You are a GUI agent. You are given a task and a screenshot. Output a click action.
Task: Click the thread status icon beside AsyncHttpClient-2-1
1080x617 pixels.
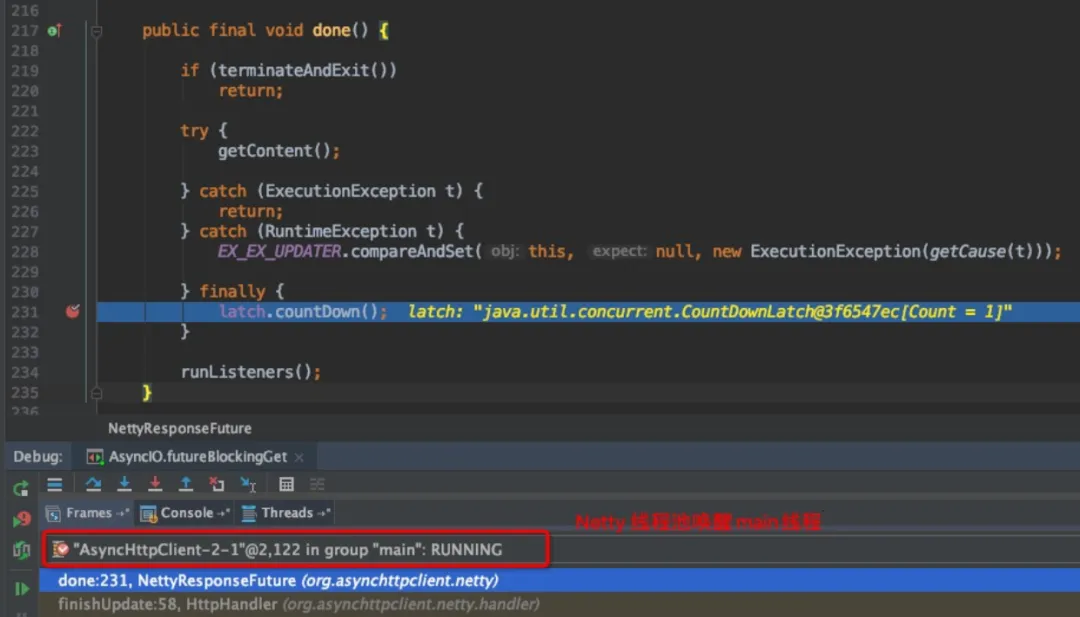tap(61, 550)
